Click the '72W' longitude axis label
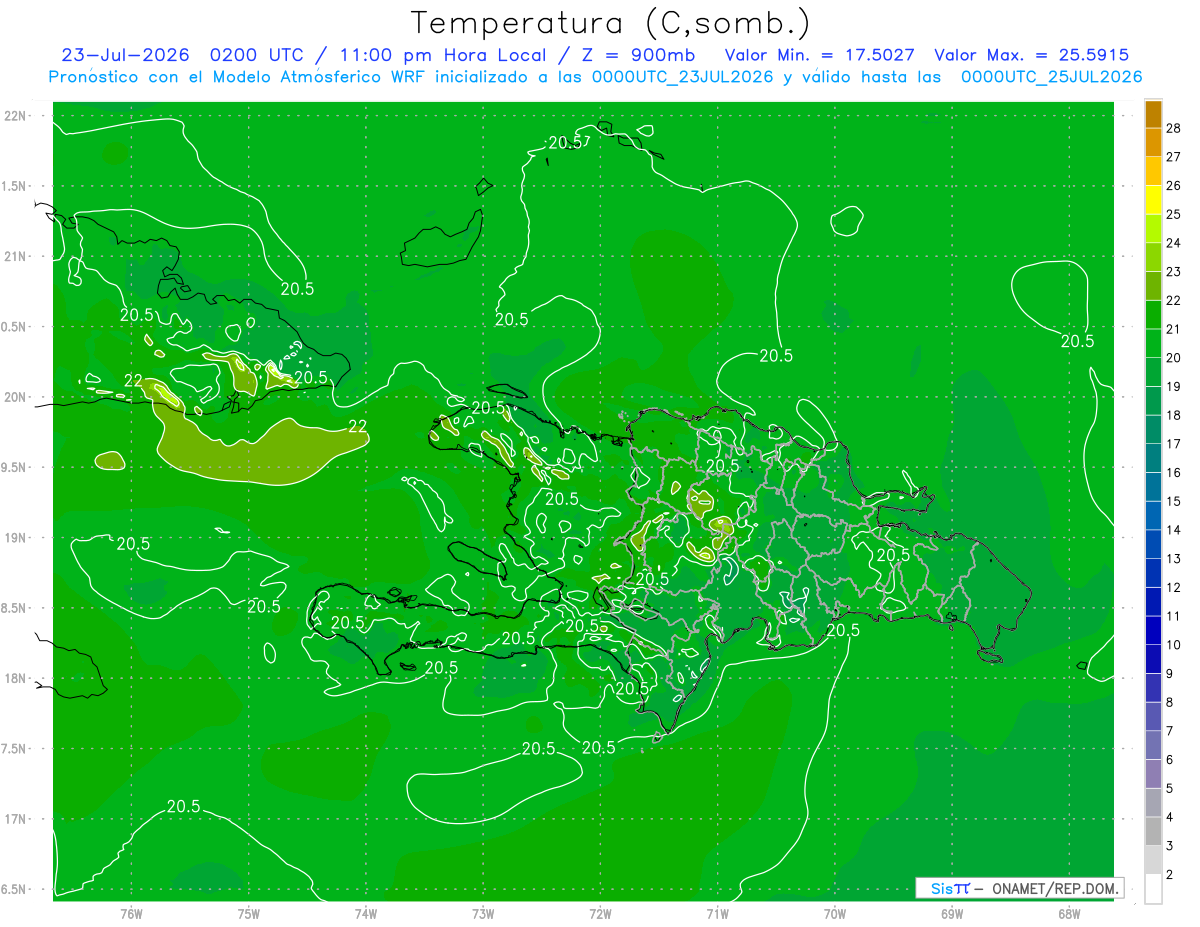Image resolution: width=1200 pixels, height=927 pixels. tap(600, 914)
